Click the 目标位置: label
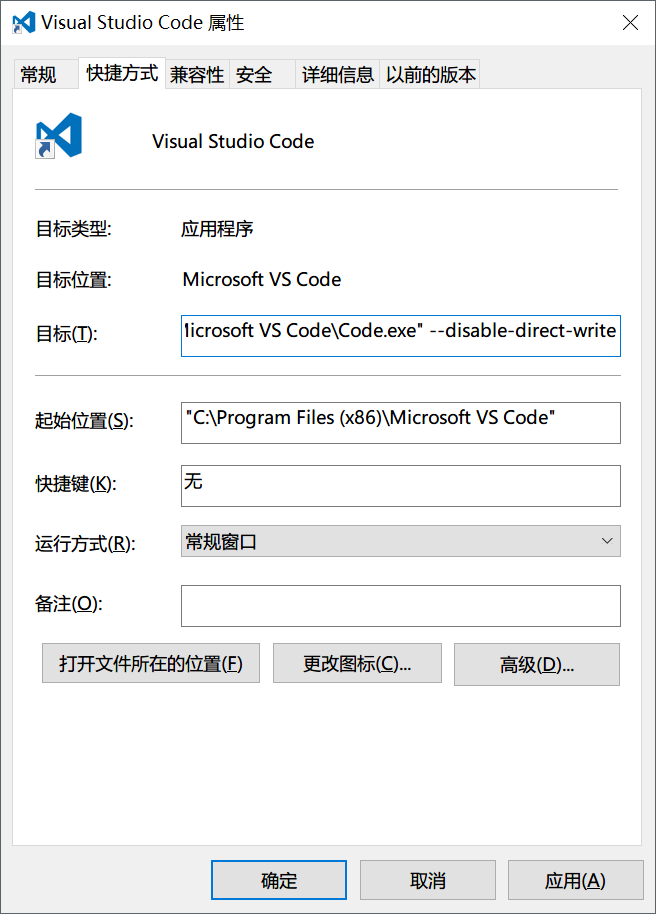 point(73,280)
